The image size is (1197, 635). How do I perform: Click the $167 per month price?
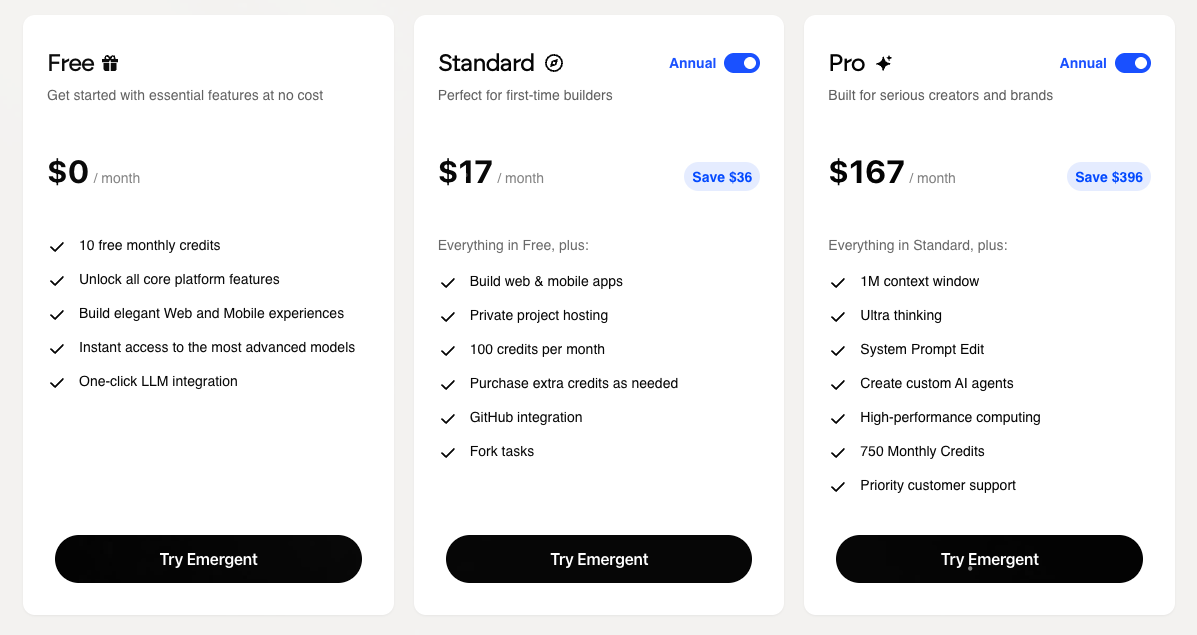pos(867,173)
